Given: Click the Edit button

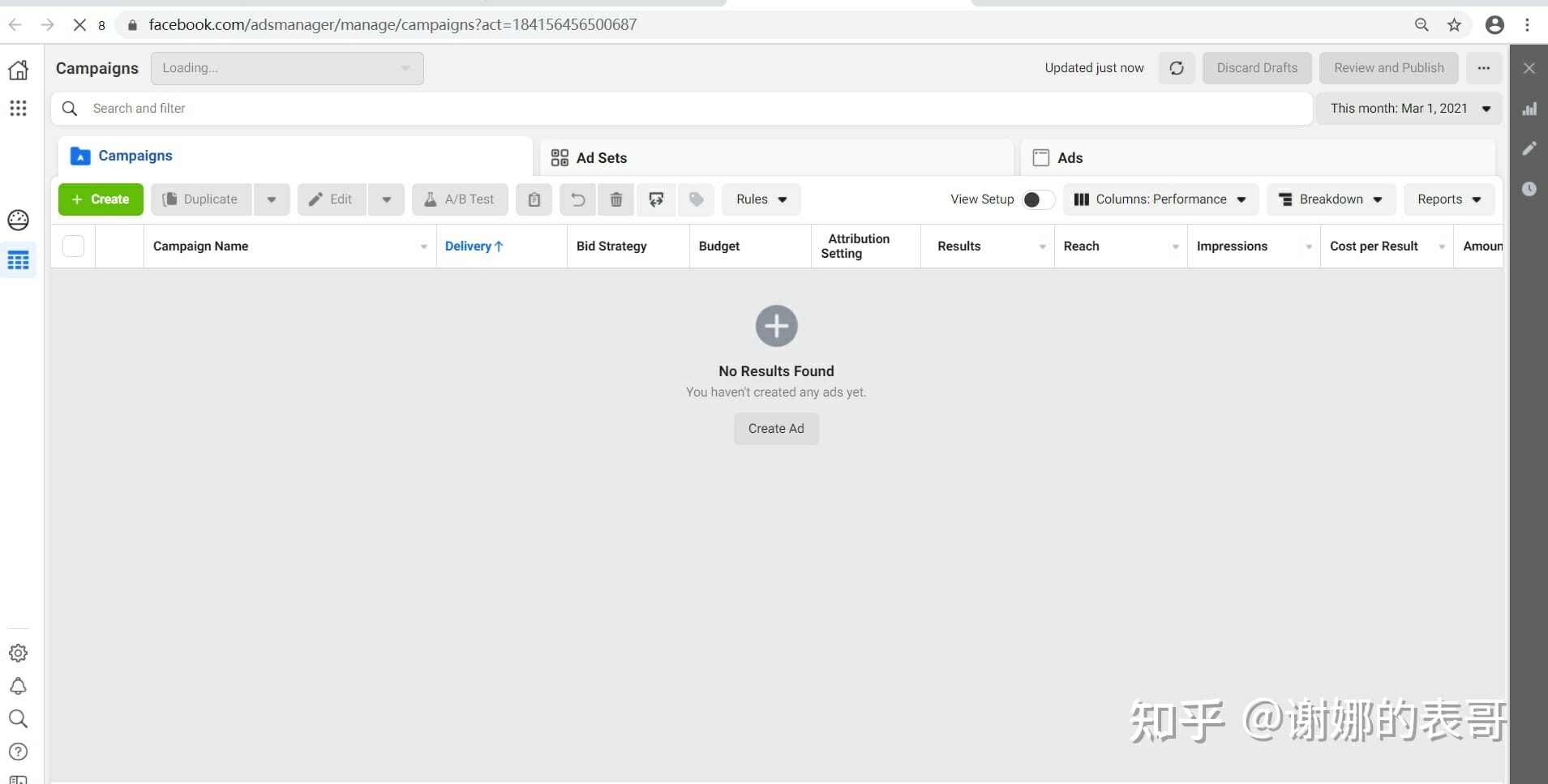Looking at the screenshot, I should coord(332,199).
